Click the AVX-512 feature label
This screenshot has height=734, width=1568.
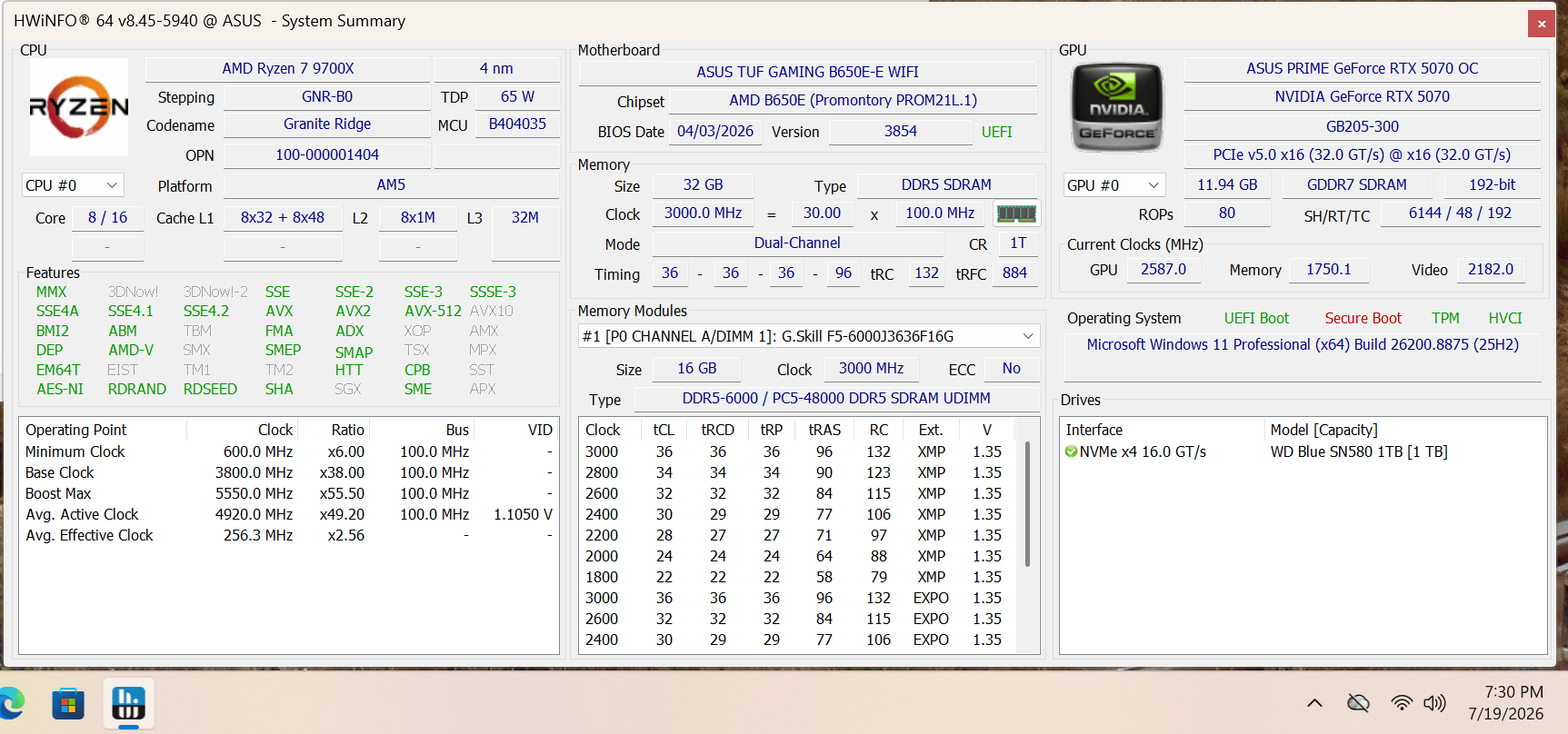tap(433, 311)
